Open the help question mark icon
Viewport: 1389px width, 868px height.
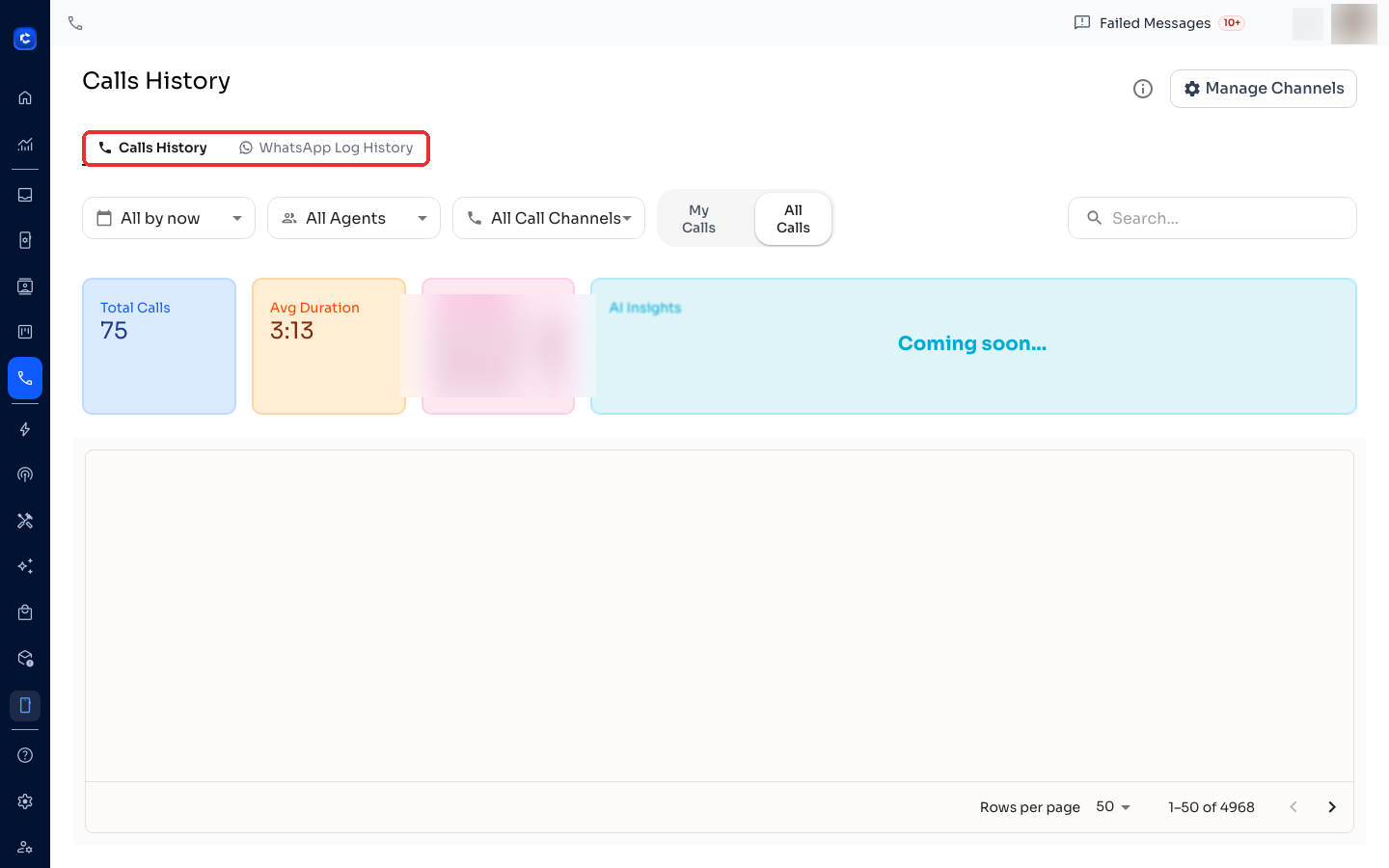click(25, 755)
